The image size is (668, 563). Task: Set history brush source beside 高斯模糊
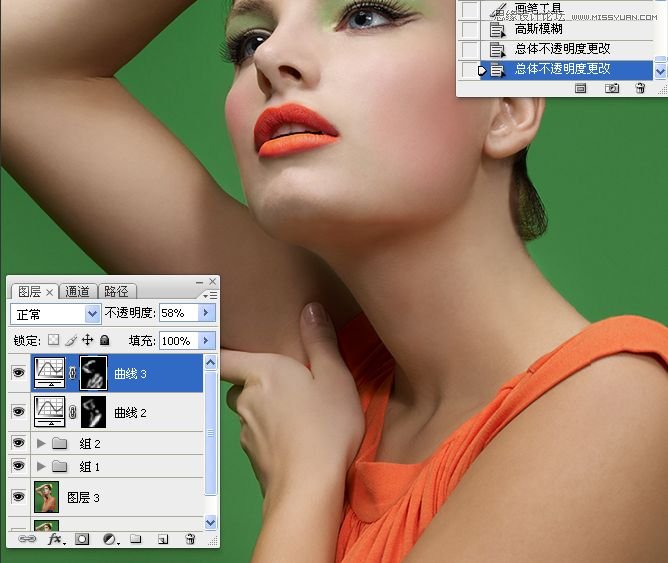pyautogui.click(x=469, y=29)
